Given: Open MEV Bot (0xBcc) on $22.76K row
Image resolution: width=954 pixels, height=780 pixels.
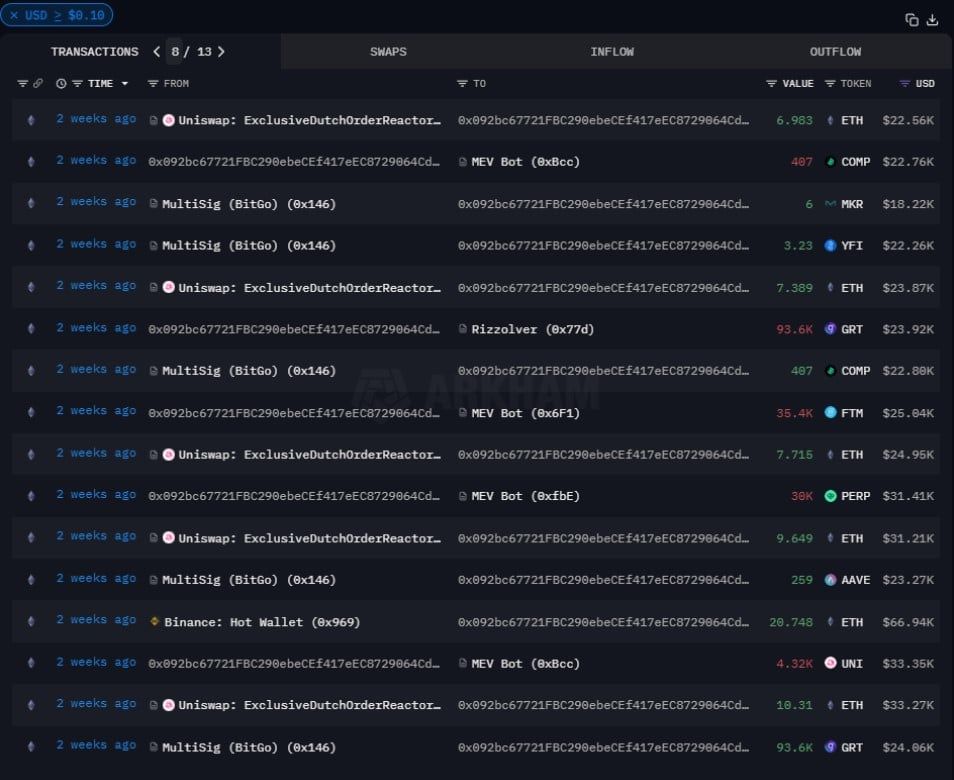Looking at the screenshot, I should pyautogui.click(x=526, y=162).
